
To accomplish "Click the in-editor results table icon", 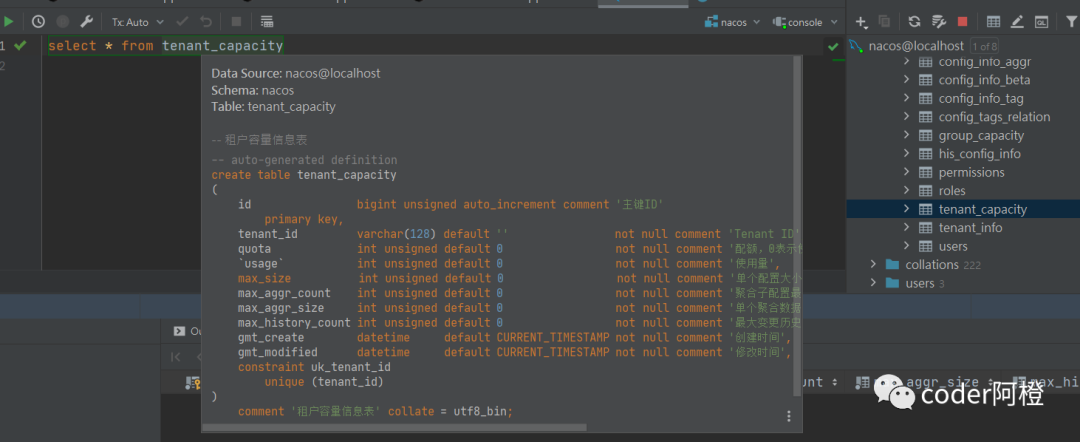I will click(267, 21).
